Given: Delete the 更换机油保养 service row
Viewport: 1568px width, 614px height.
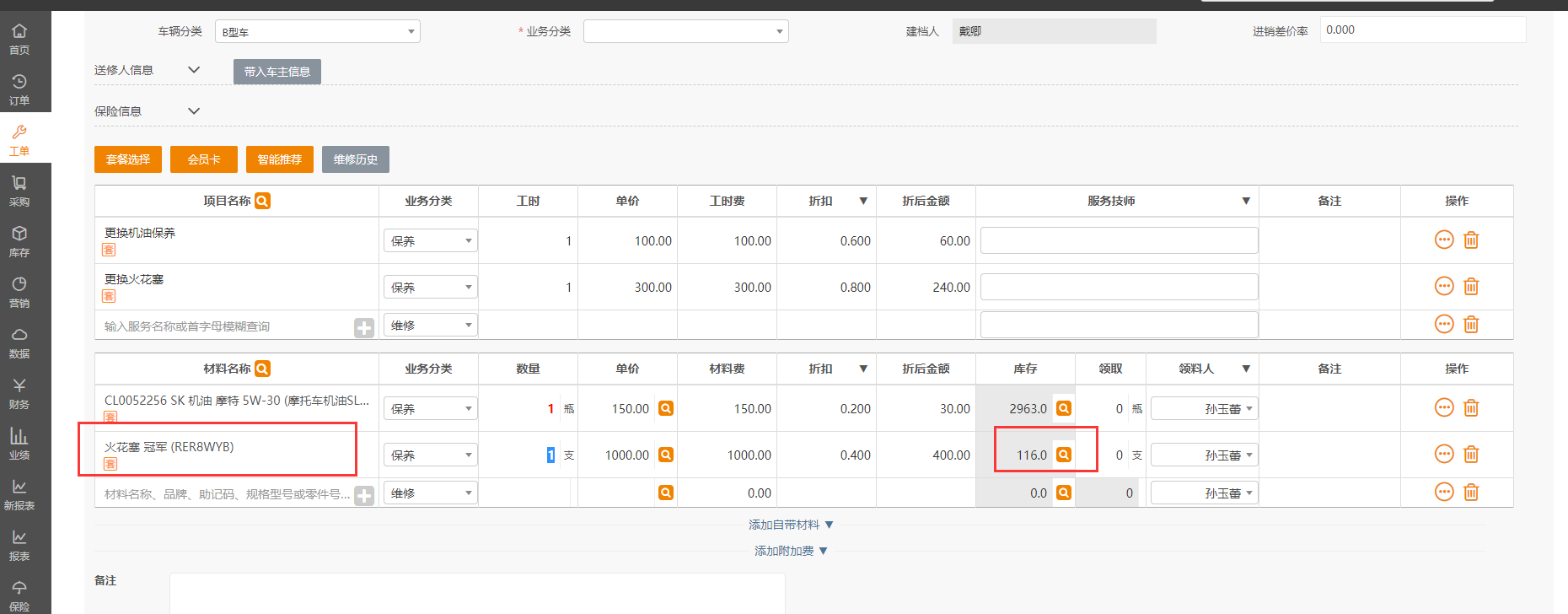Looking at the screenshot, I should pyautogui.click(x=1471, y=240).
